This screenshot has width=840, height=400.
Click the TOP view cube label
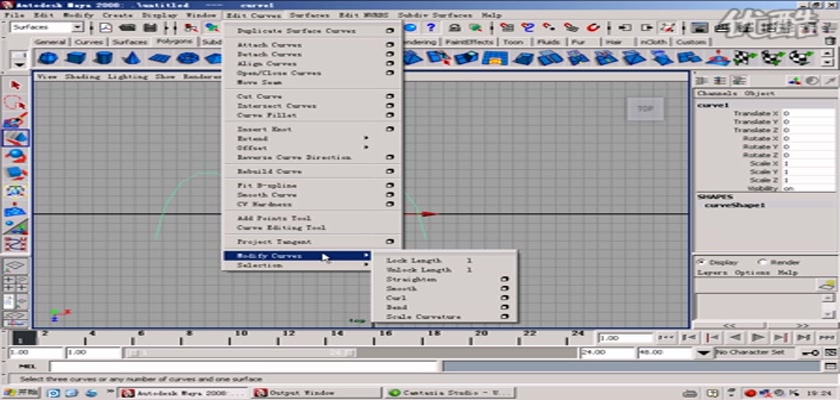tap(645, 108)
